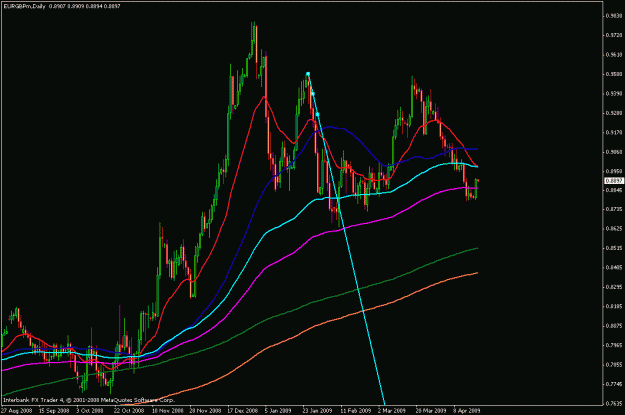
Task: Click the 0.9610 price axis label
Action: (614, 55)
